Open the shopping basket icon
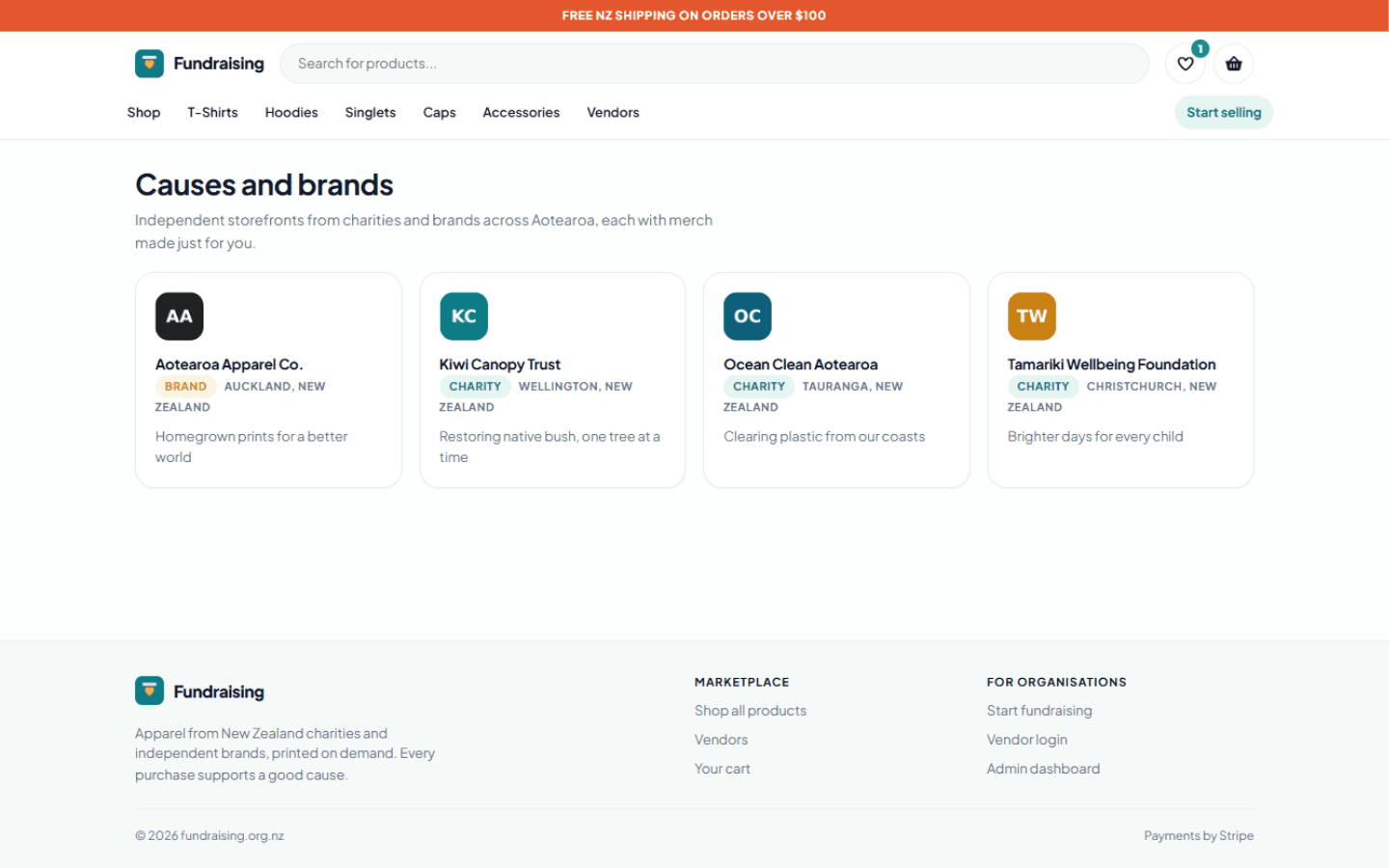Screen dimensions: 1389x868 [1234, 64]
